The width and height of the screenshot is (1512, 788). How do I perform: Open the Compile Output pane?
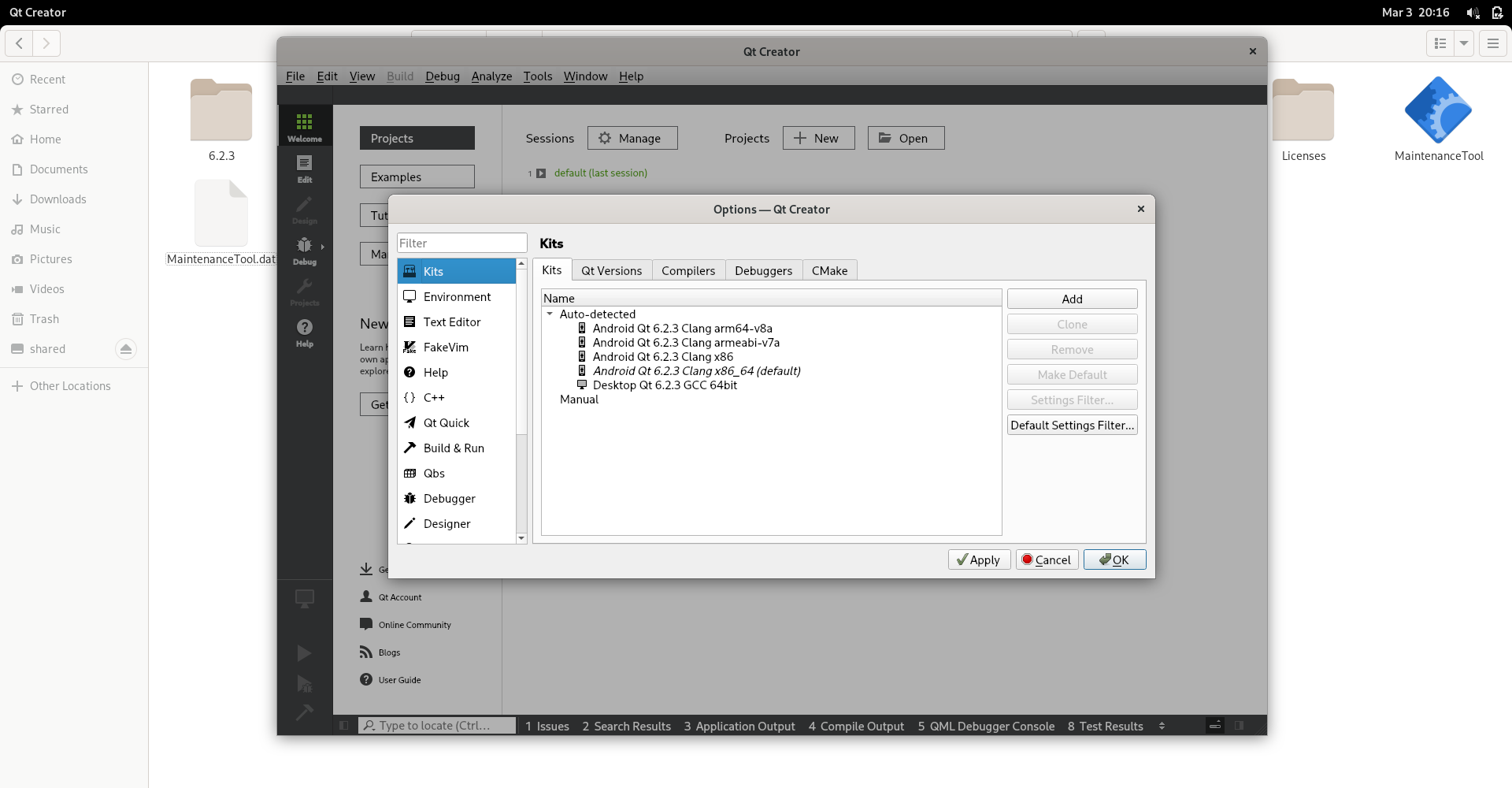pyautogui.click(x=856, y=726)
